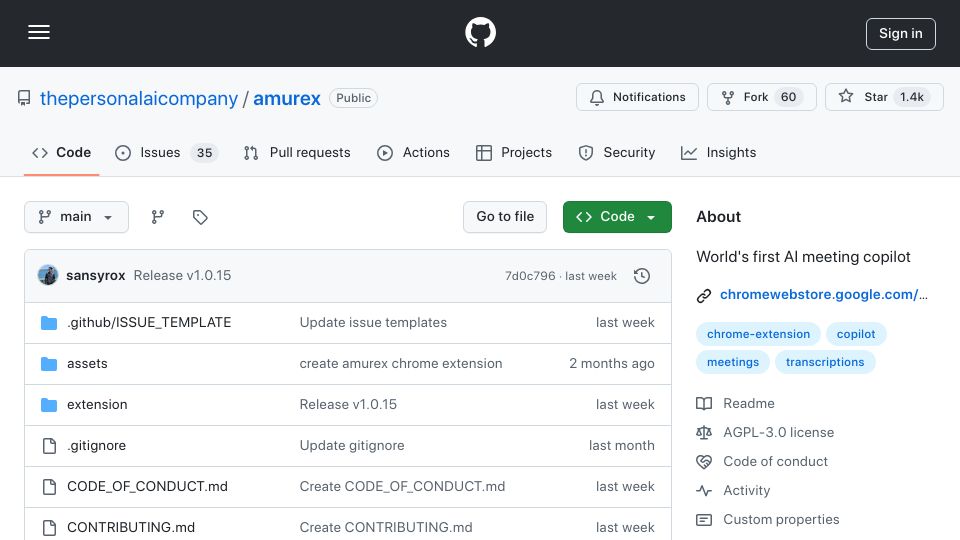Viewport: 960px width, 540px height.
Task: Open commit 'Update gitignore'
Action: coord(351,446)
